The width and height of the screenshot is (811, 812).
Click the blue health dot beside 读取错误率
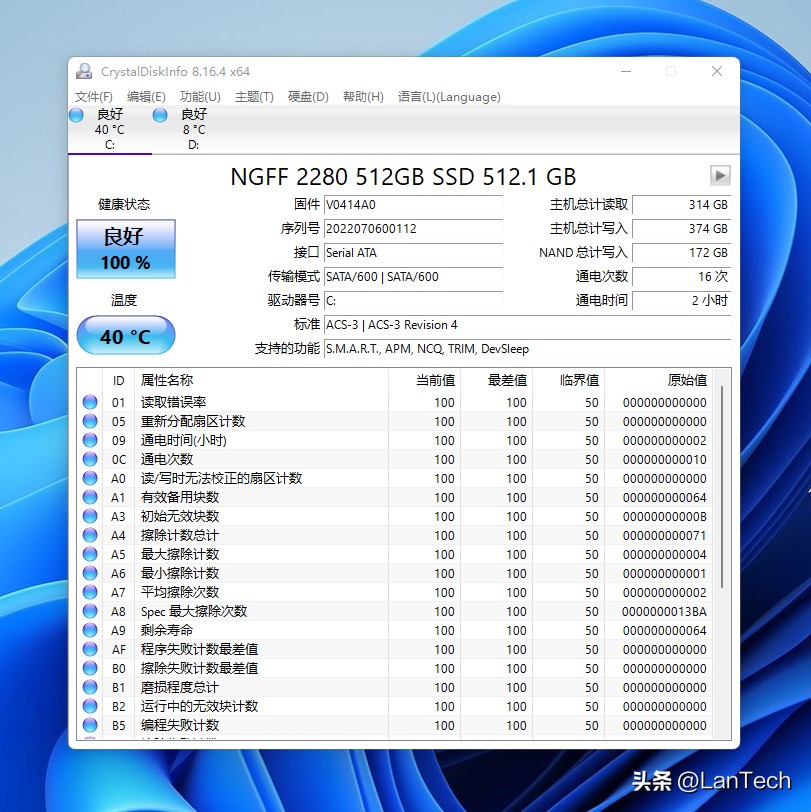pos(91,402)
